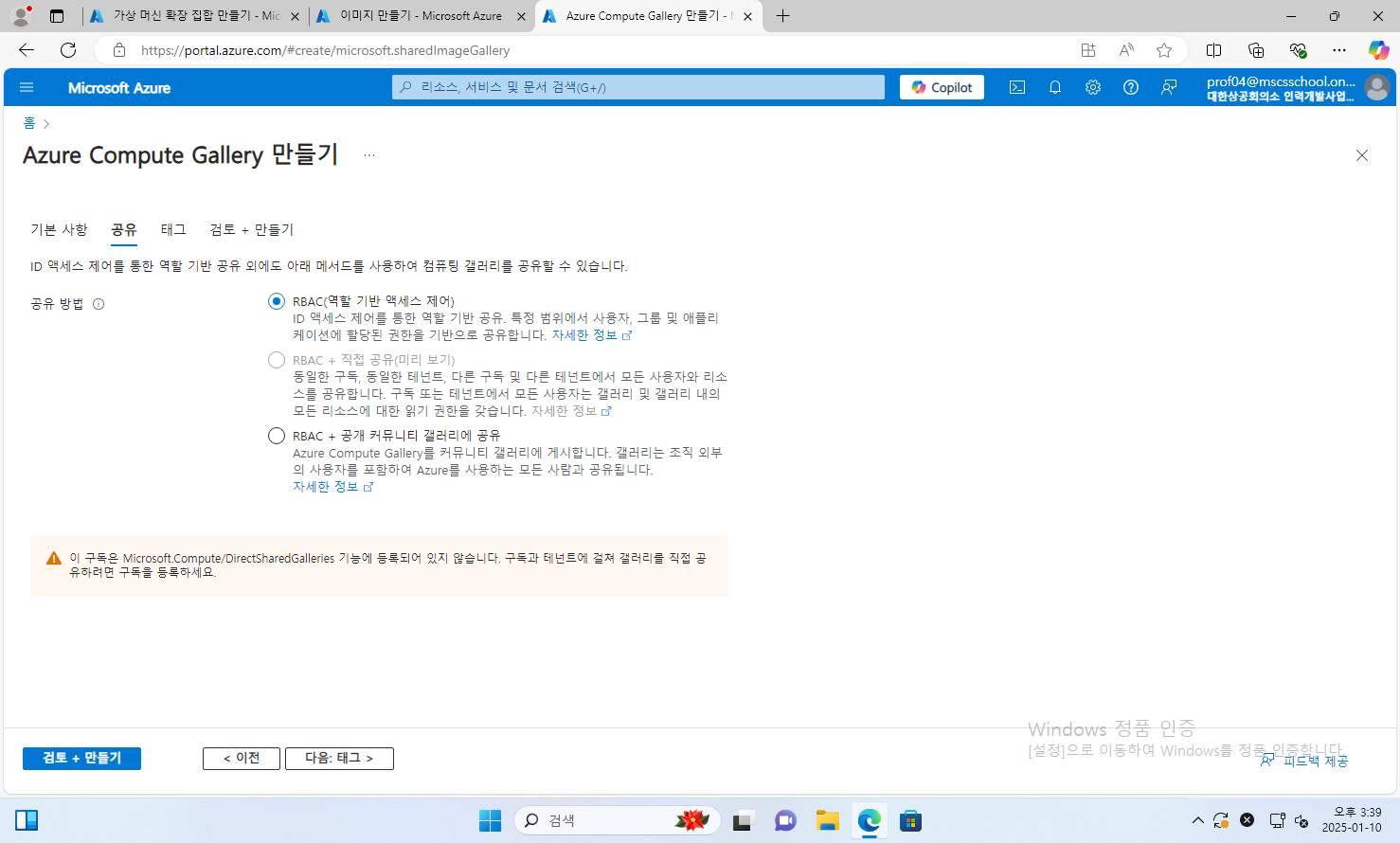Switch to the 기본 사항 tab
Viewport: 1400px width, 843px height.
(59, 229)
